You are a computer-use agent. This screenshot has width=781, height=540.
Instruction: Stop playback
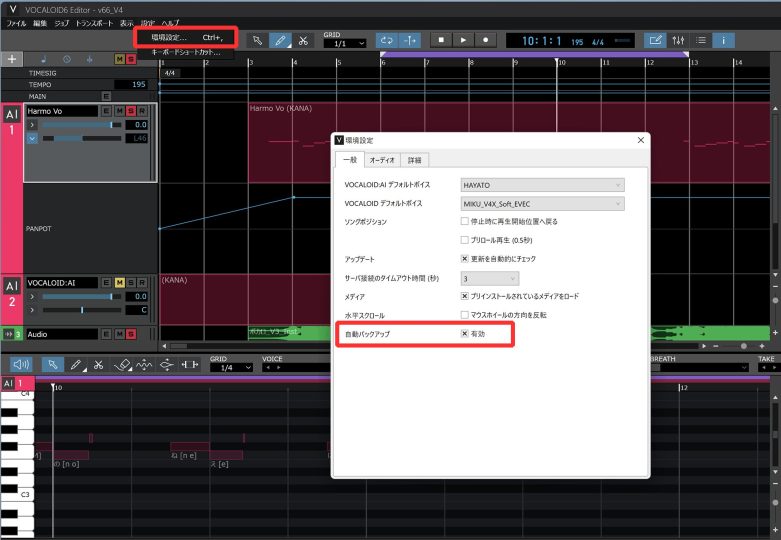click(x=441, y=40)
